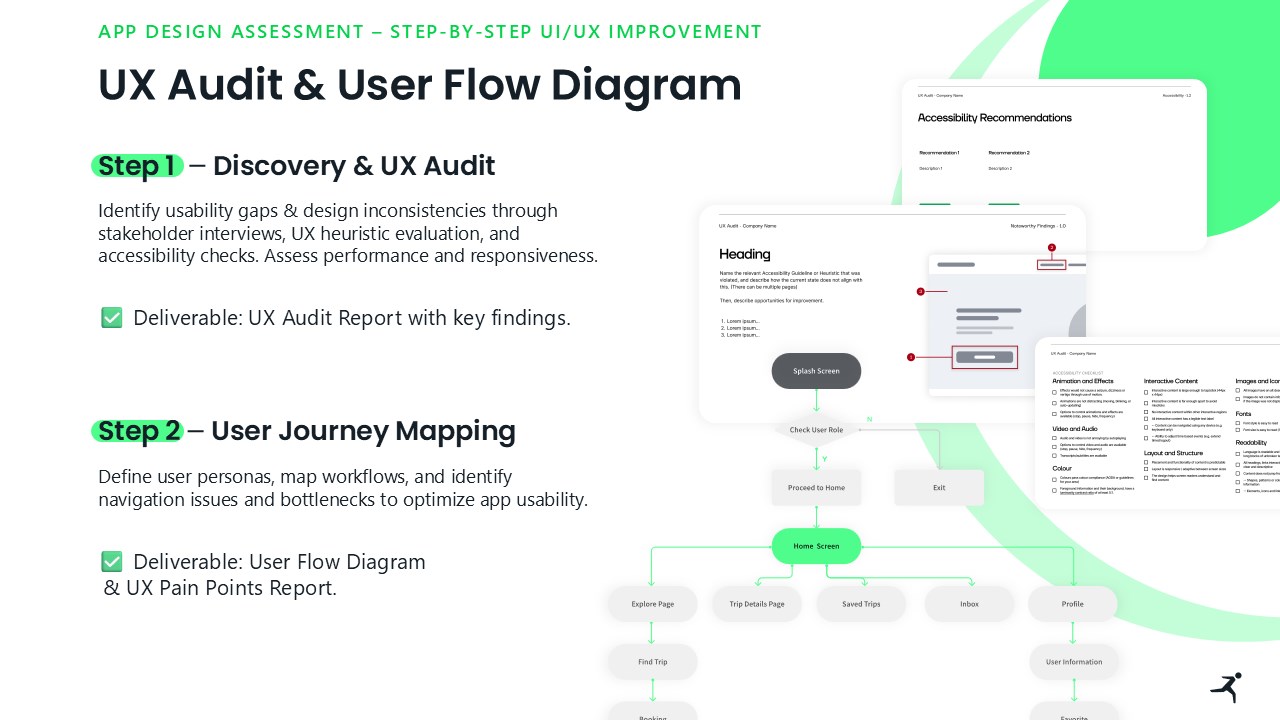Click the Check User Role decision diamond

[816, 430]
